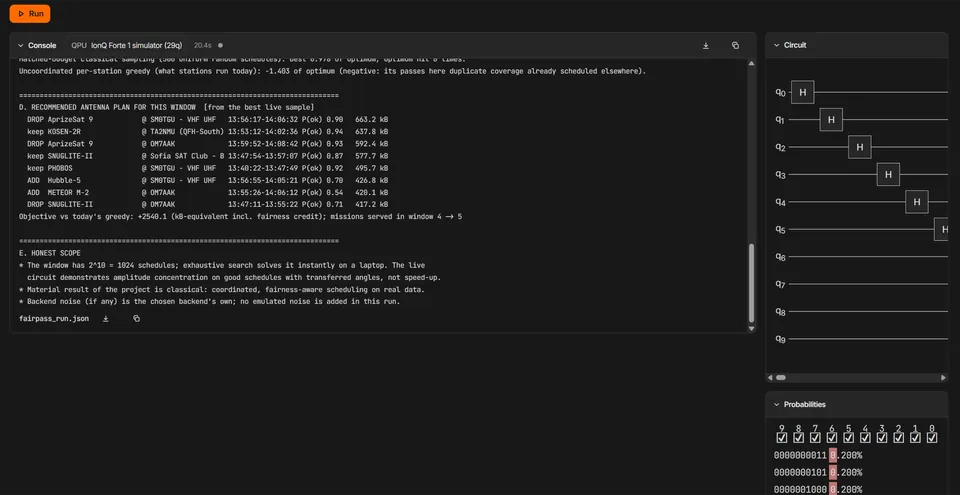Click the 'E. HONEST SCOPE' heading

point(50,253)
